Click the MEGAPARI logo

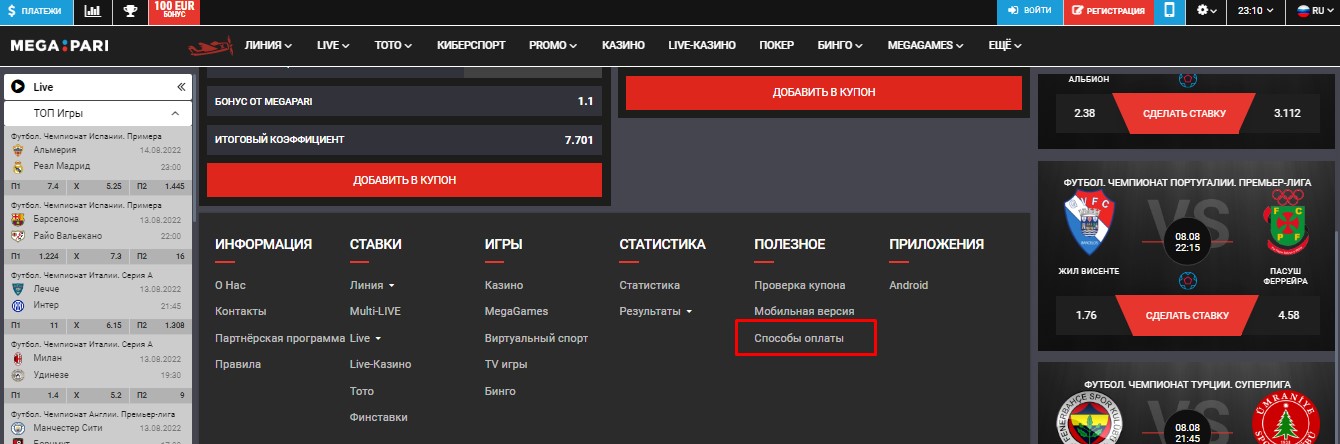(60, 46)
